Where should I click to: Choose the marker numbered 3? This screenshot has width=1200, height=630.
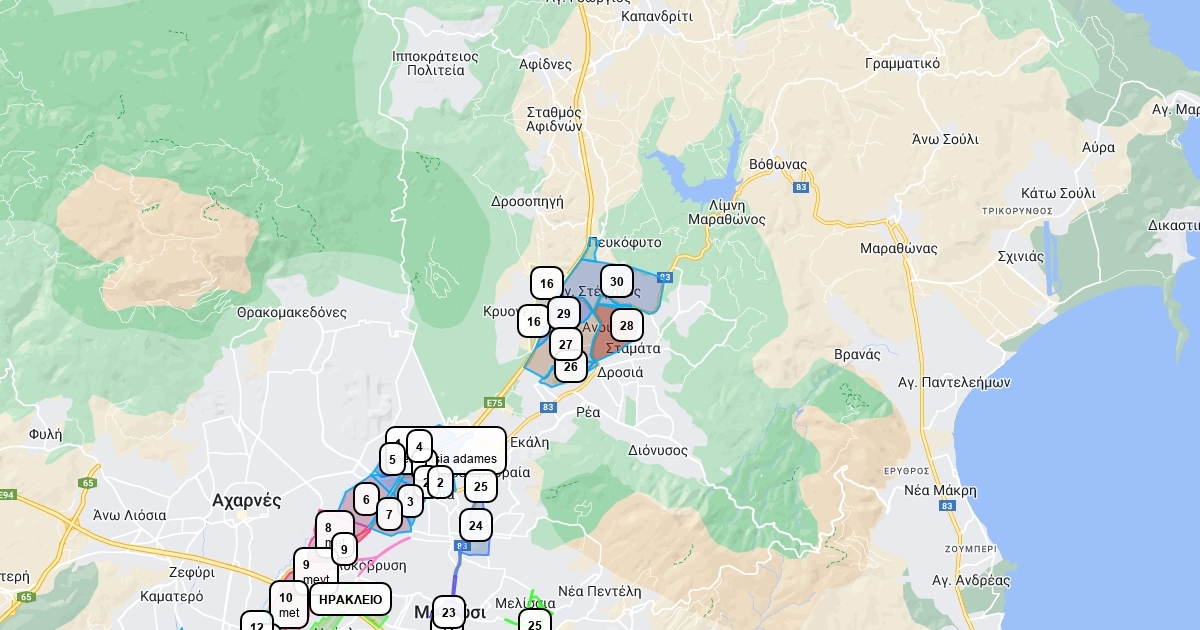point(410,501)
